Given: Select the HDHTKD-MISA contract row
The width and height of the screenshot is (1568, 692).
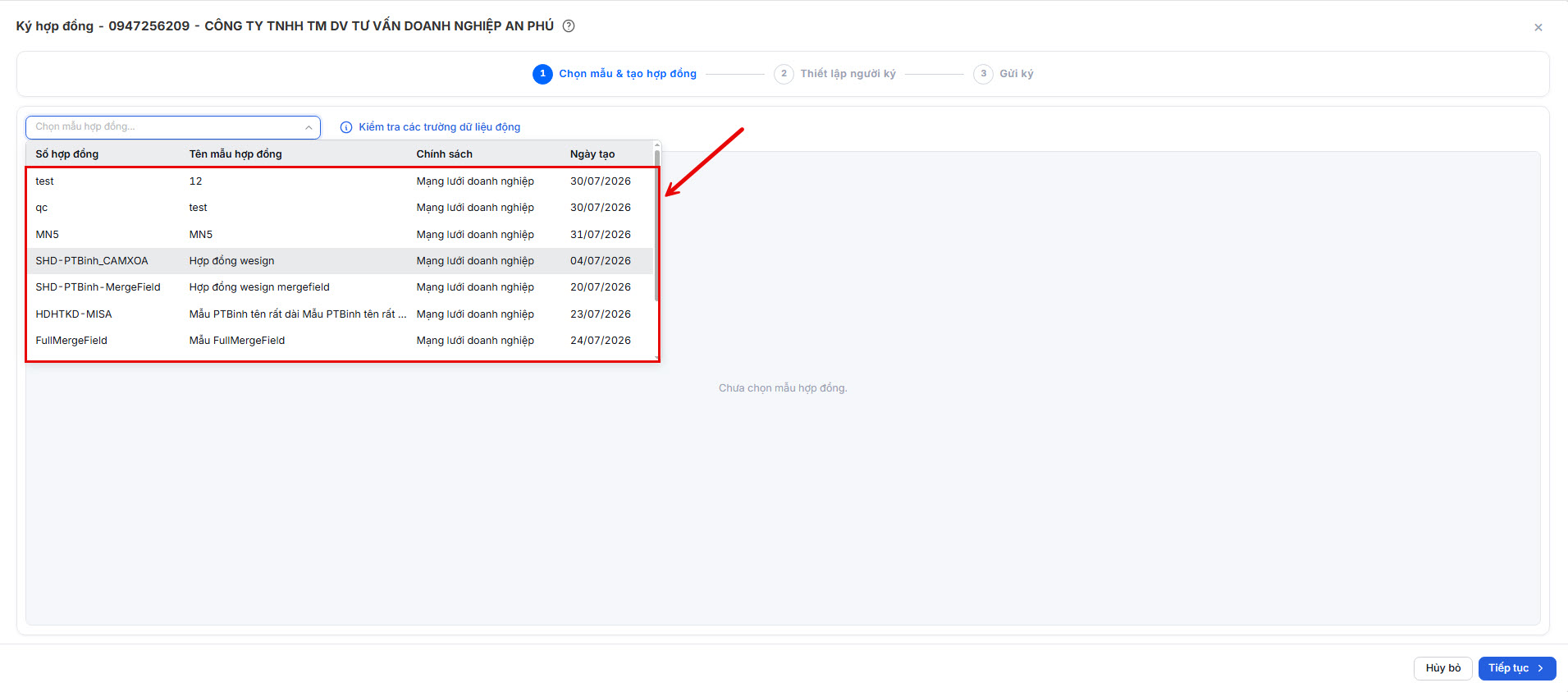Looking at the screenshot, I should tap(340, 314).
